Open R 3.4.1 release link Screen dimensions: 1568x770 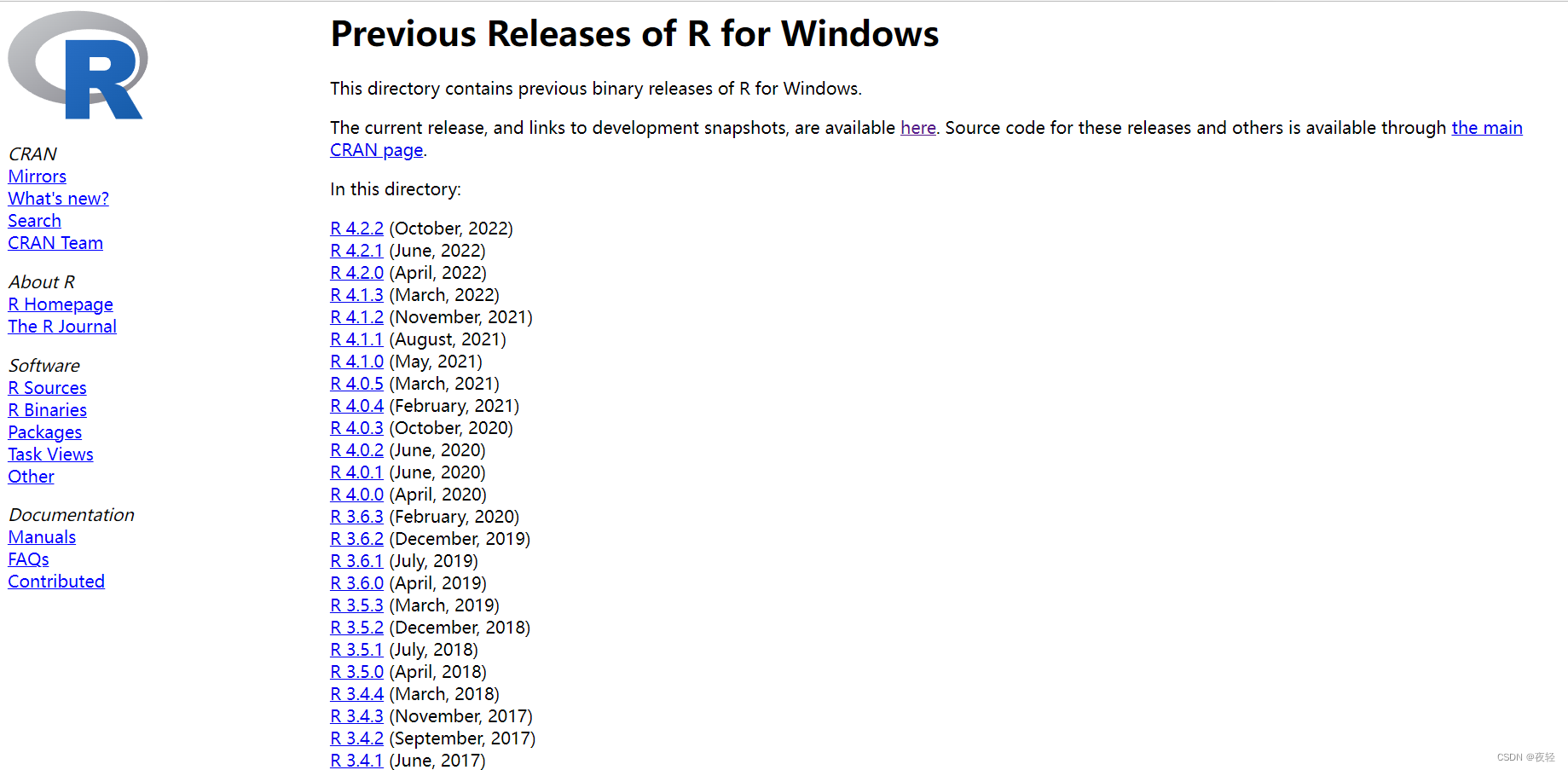pos(357,761)
